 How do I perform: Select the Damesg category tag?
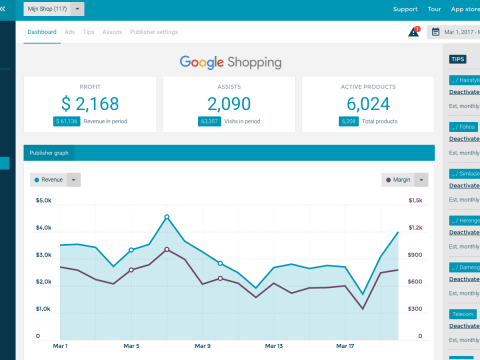coord(465,267)
